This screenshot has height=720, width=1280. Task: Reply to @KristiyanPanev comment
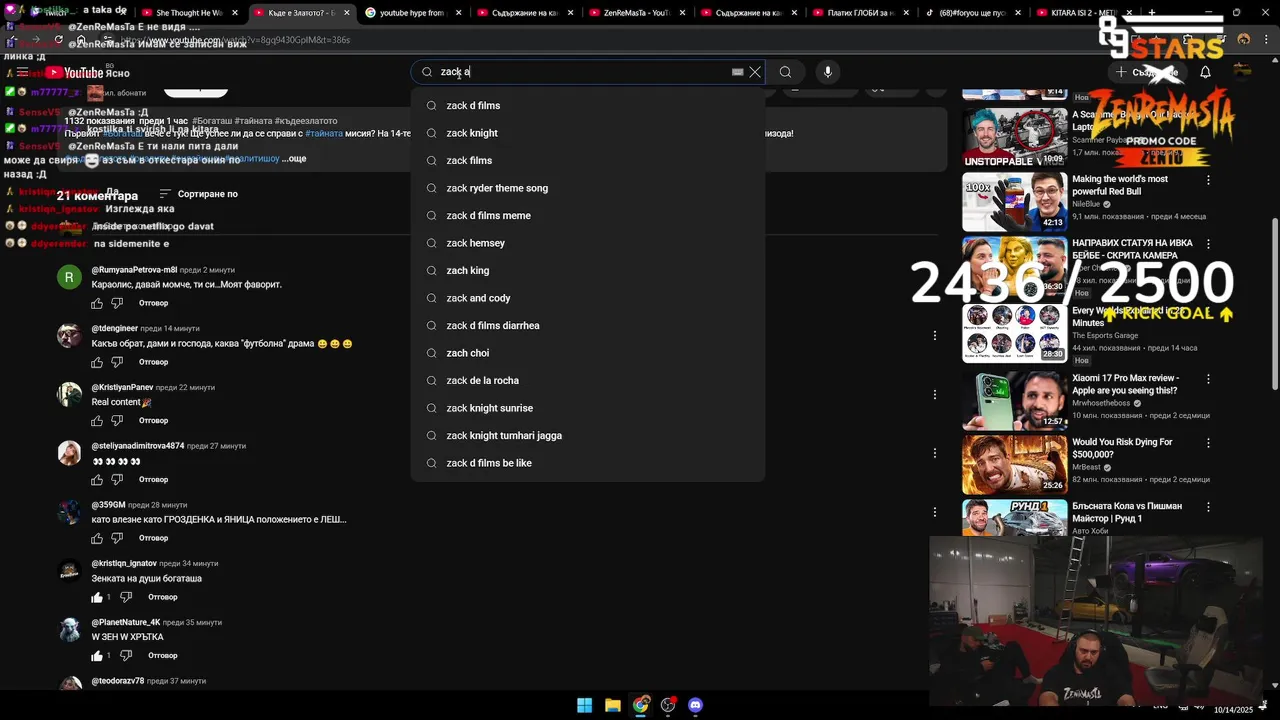coord(153,420)
